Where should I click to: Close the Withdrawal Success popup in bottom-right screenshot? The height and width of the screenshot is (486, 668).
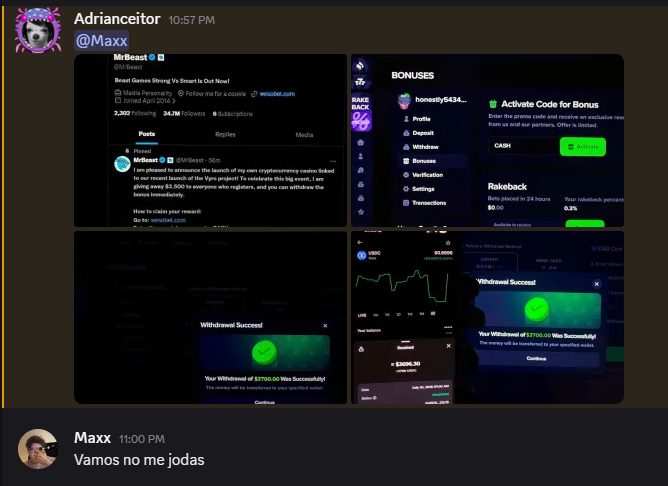[597, 284]
